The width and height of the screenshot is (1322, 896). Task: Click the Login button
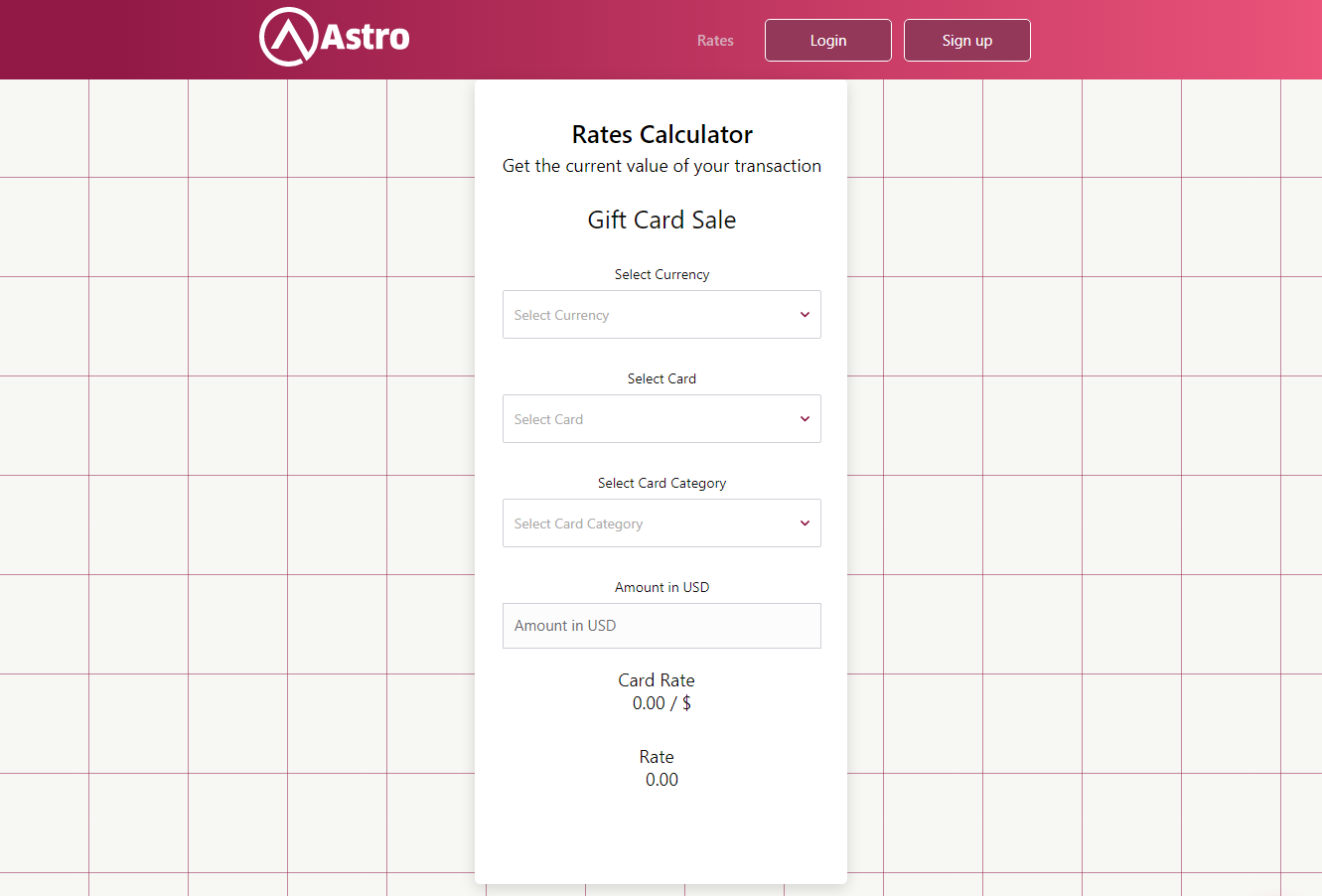click(828, 41)
